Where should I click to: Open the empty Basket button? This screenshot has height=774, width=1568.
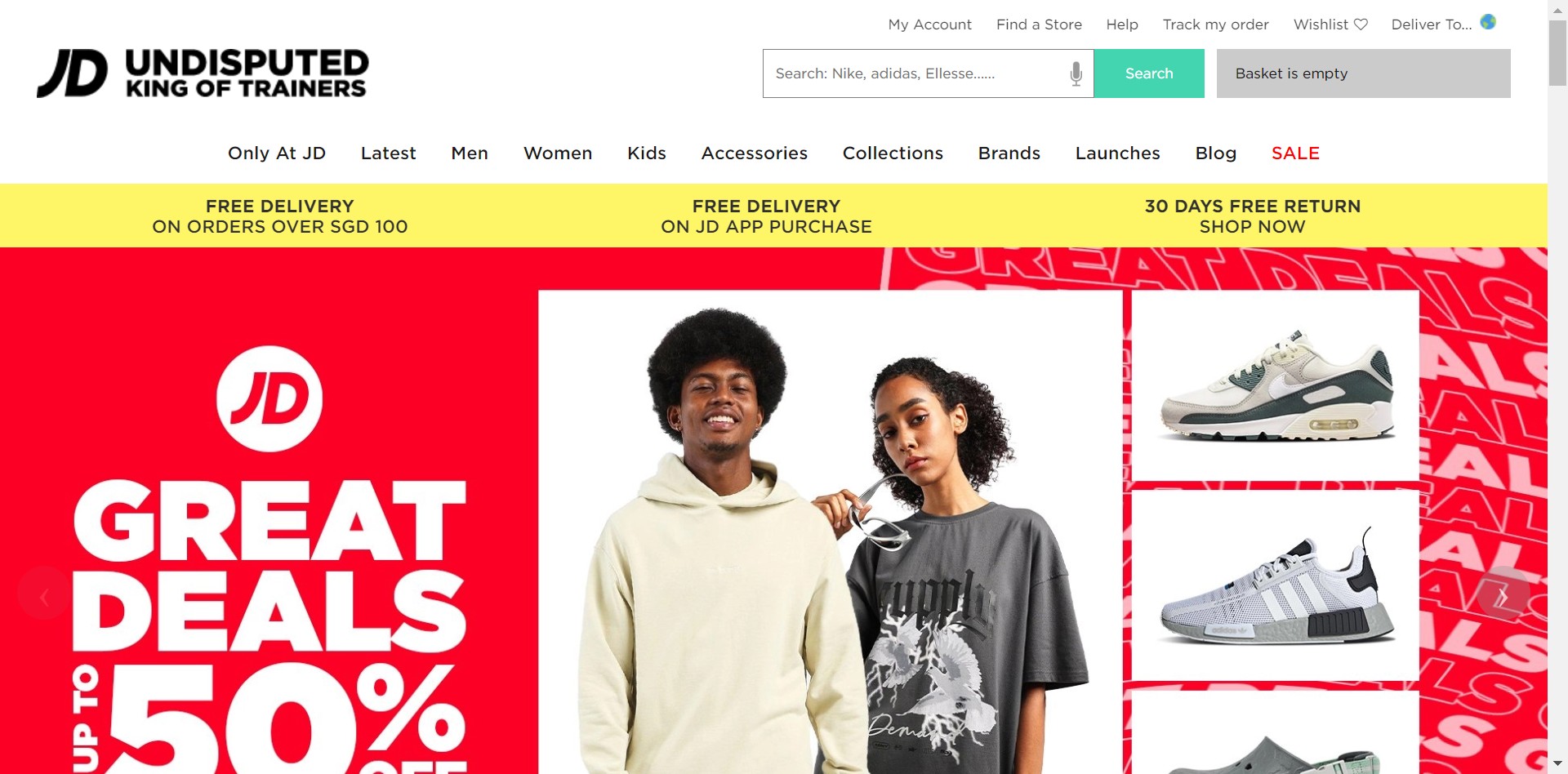click(x=1363, y=73)
